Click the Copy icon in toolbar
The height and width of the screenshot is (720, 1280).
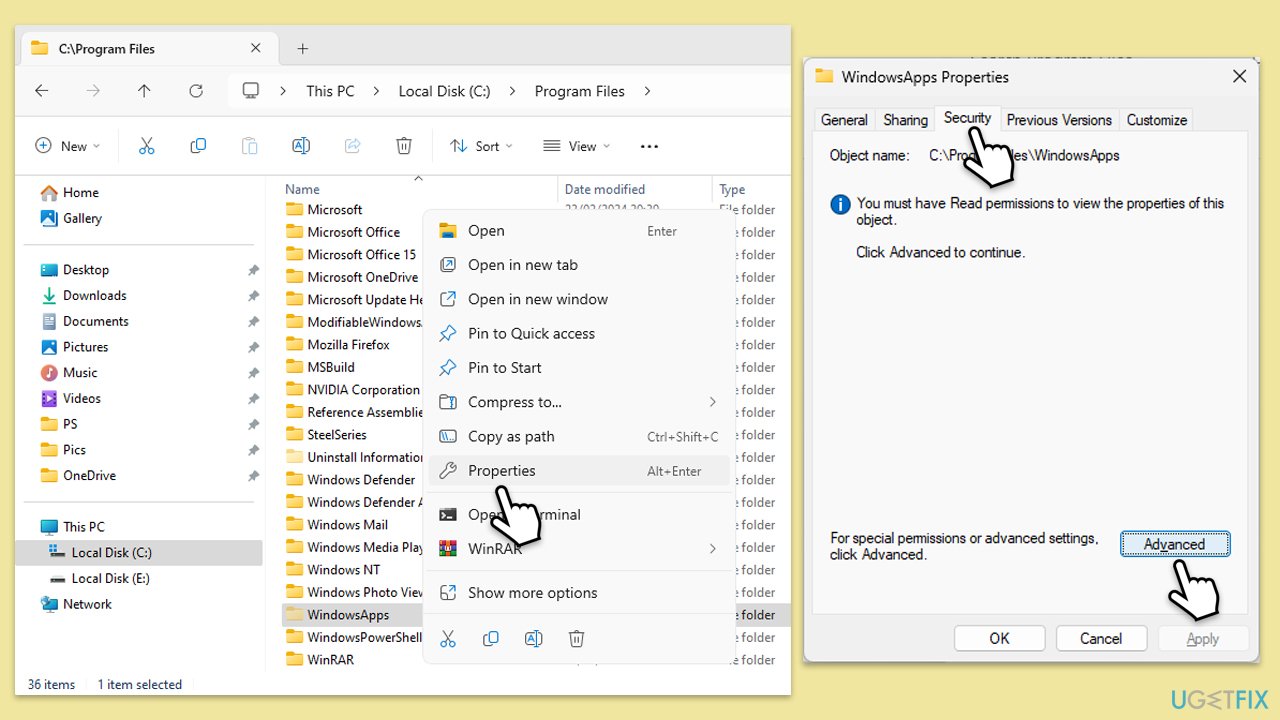coord(198,146)
